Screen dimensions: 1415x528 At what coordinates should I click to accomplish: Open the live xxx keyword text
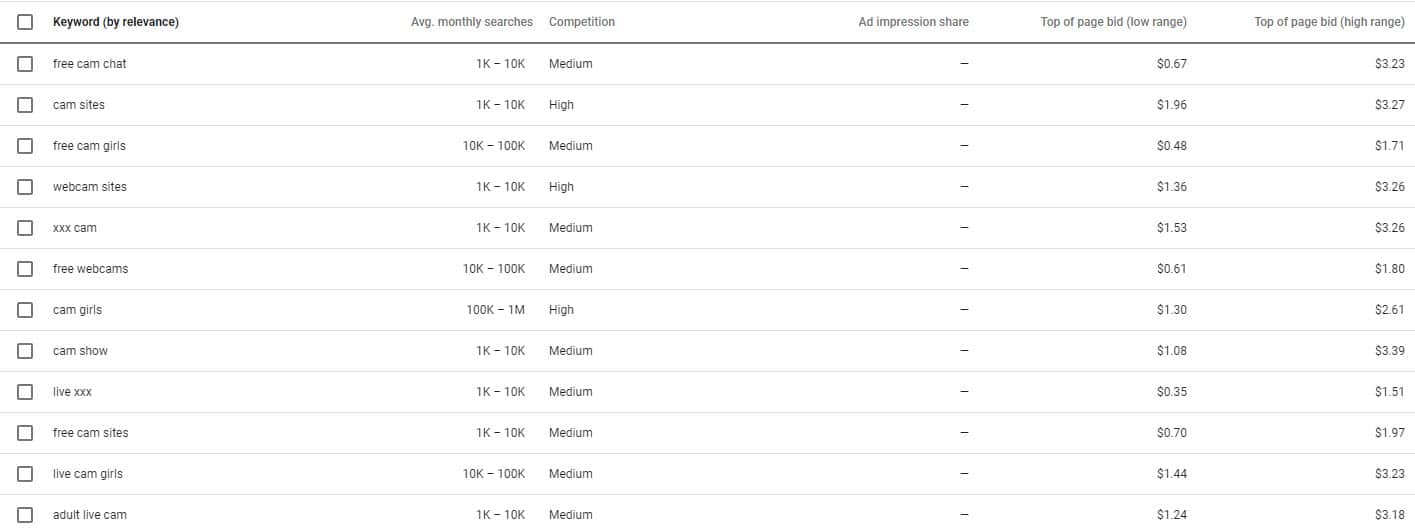pos(72,392)
